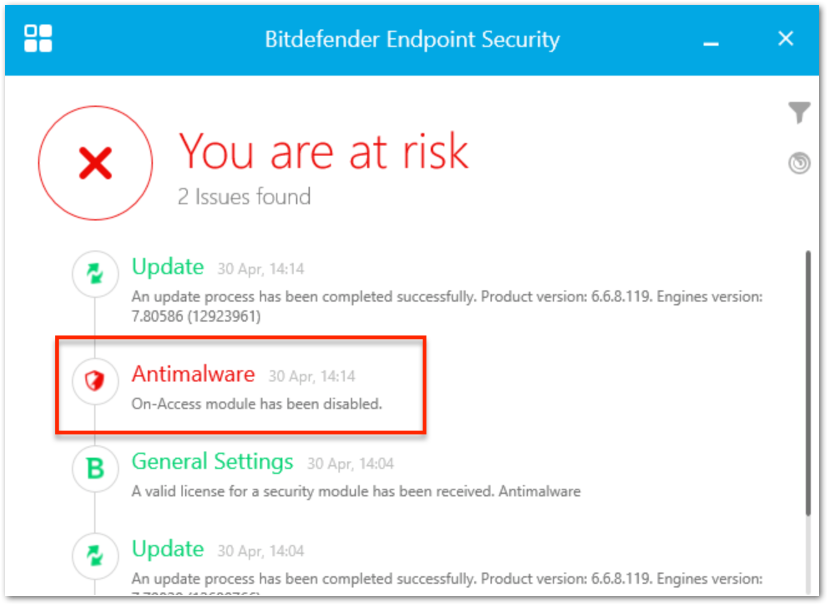Click the red X status circle
Image resolution: width=828 pixels, height=605 pixels.
pyautogui.click(x=95, y=160)
